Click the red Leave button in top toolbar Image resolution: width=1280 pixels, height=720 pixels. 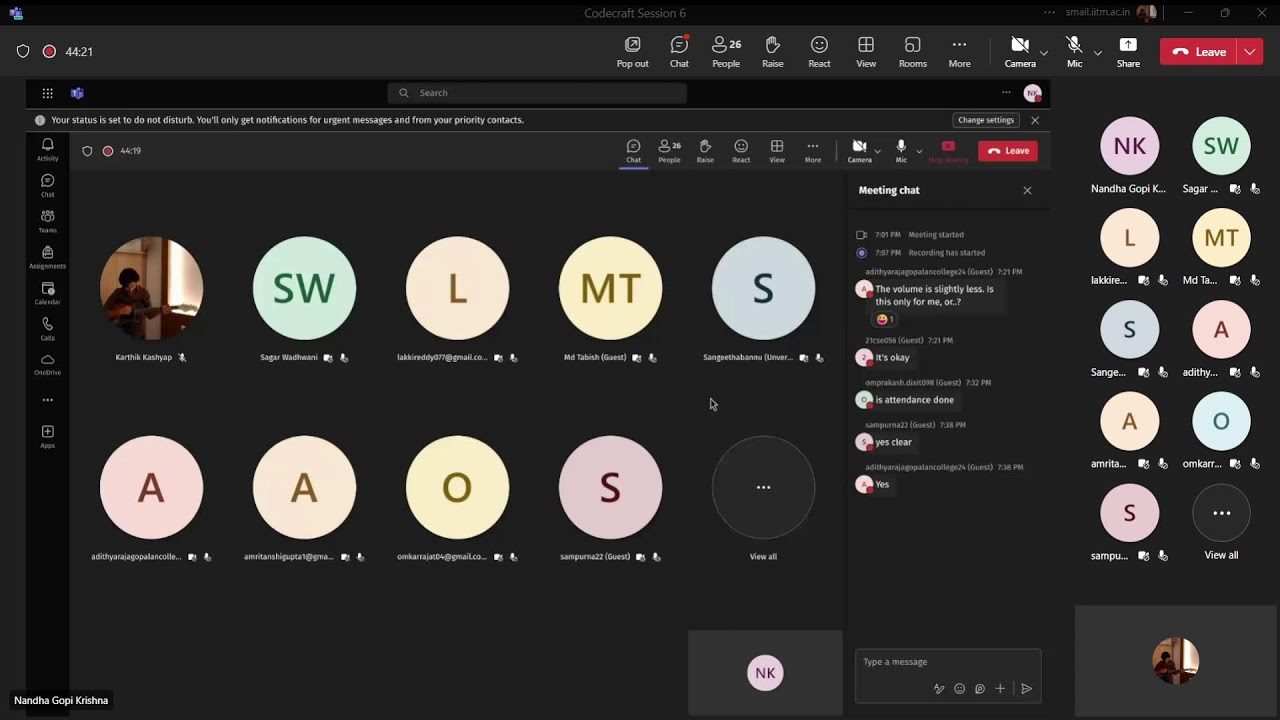(x=1199, y=52)
